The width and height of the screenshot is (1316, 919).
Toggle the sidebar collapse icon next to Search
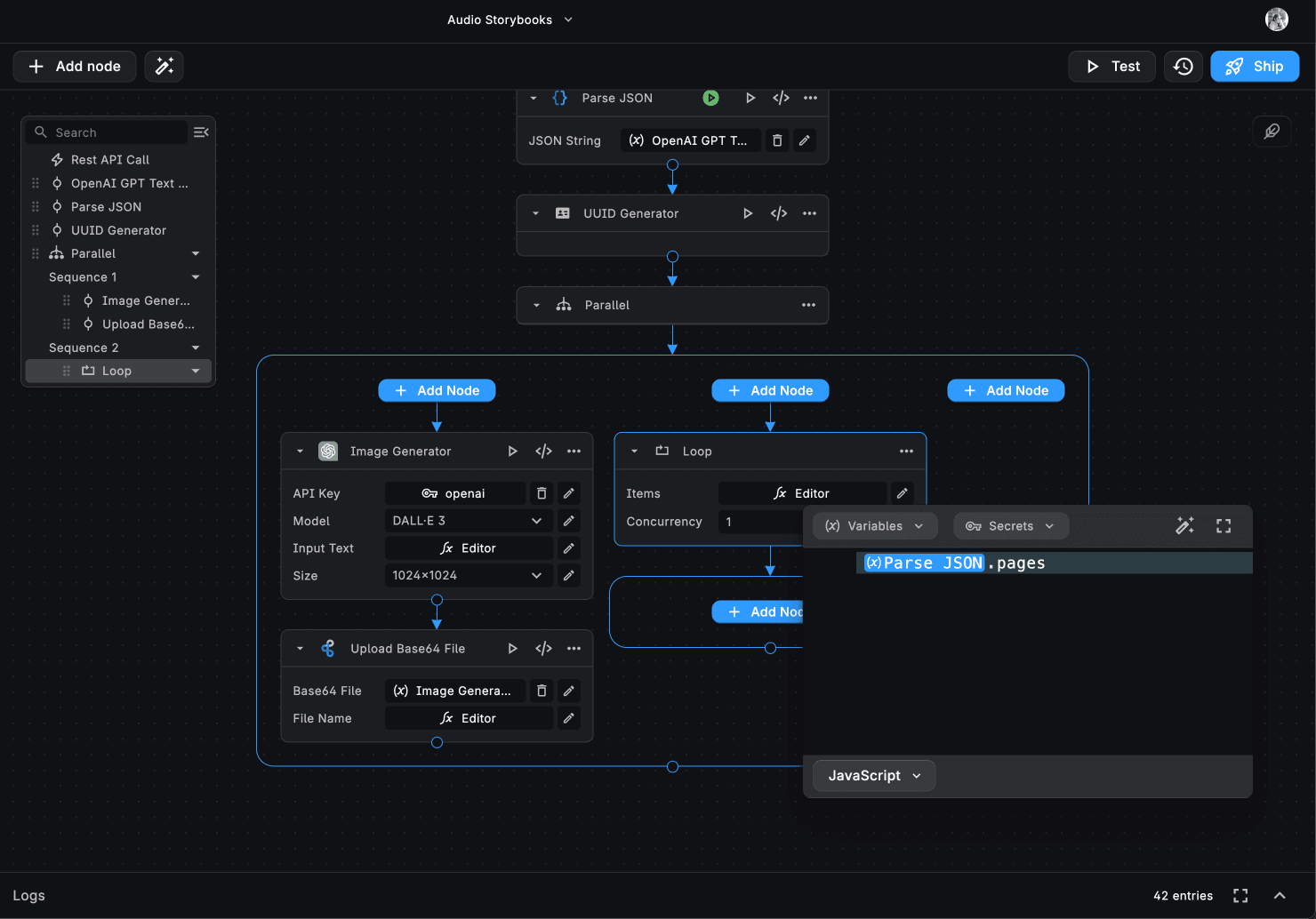(x=201, y=132)
